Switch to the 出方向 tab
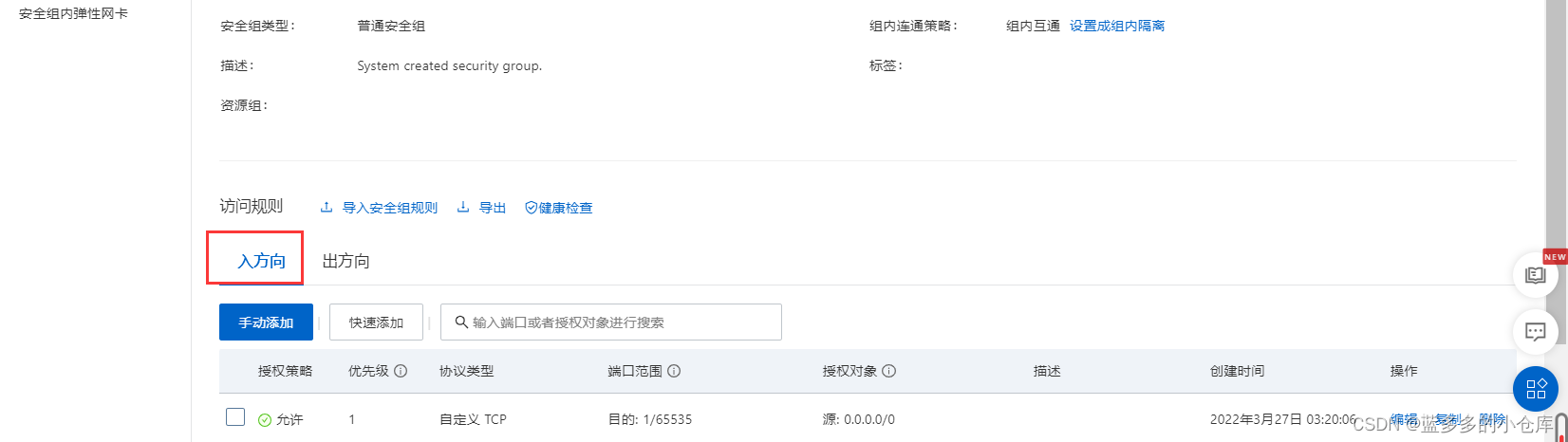The height and width of the screenshot is (442, 1568). click(345, 261)
